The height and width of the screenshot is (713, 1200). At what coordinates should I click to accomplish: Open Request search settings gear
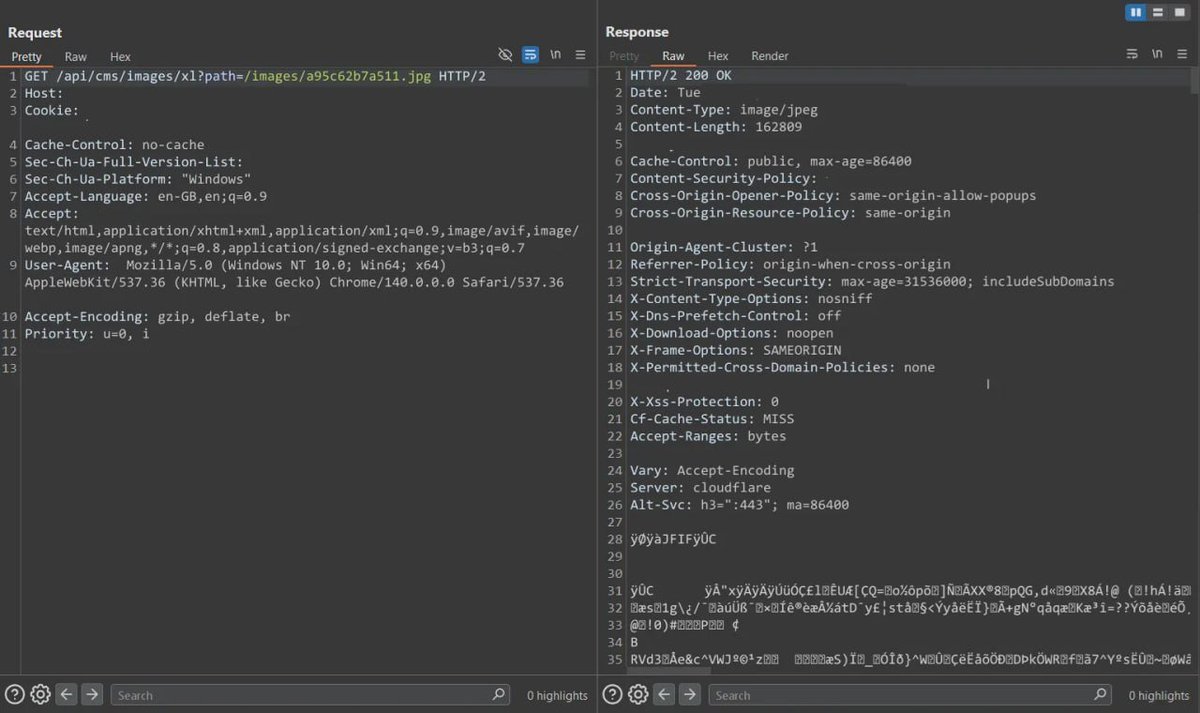[x=40, y=694]
